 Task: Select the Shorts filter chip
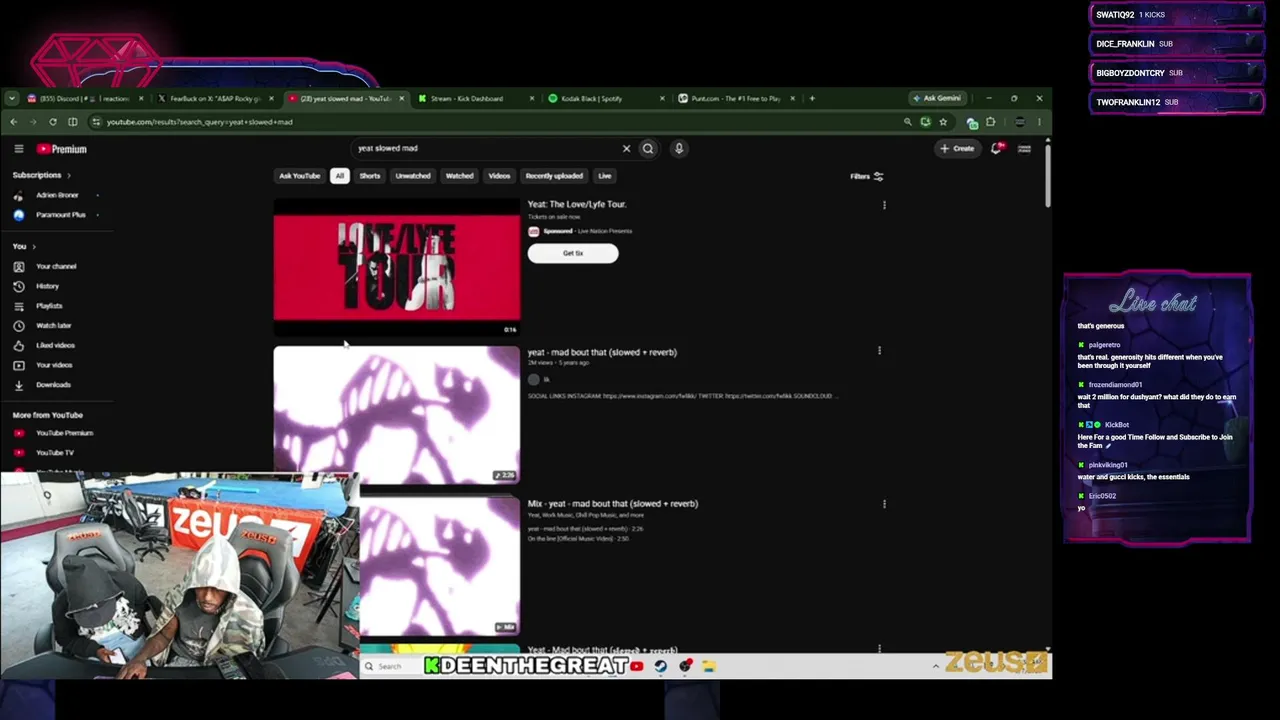pyautogui.click(x=370, y=176)
